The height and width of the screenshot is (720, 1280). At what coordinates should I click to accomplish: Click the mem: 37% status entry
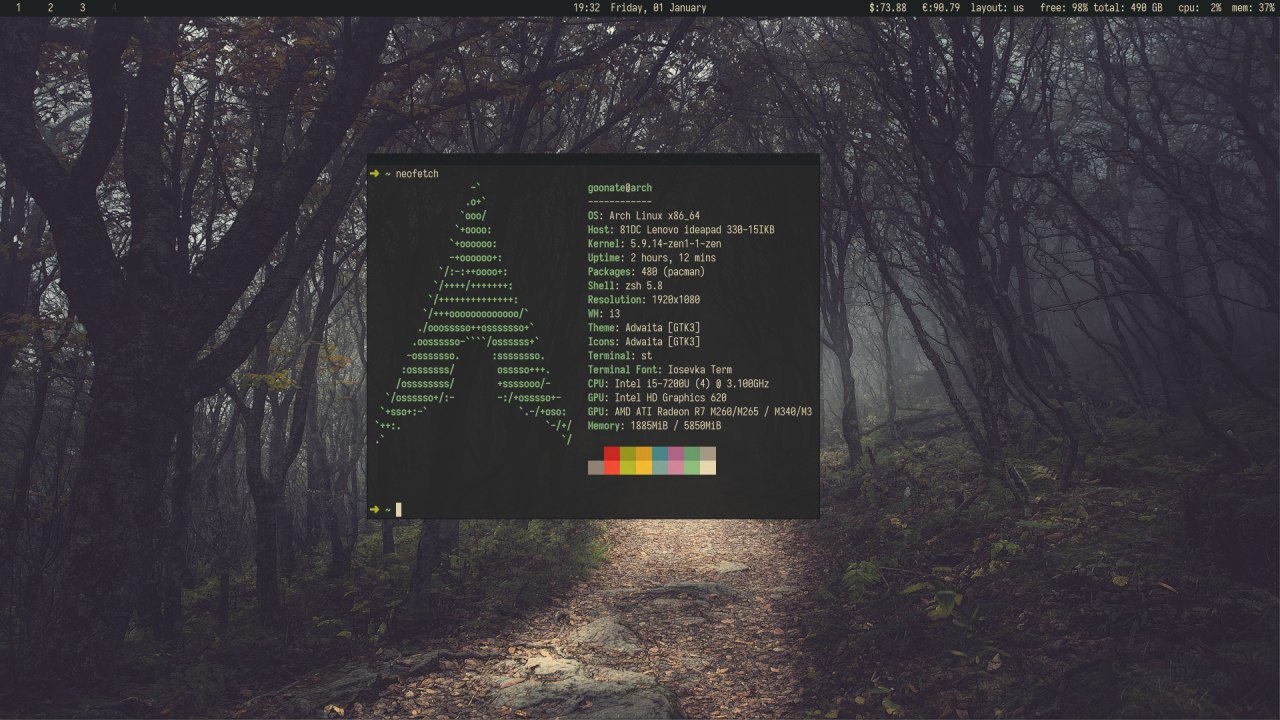point(1253,7)
